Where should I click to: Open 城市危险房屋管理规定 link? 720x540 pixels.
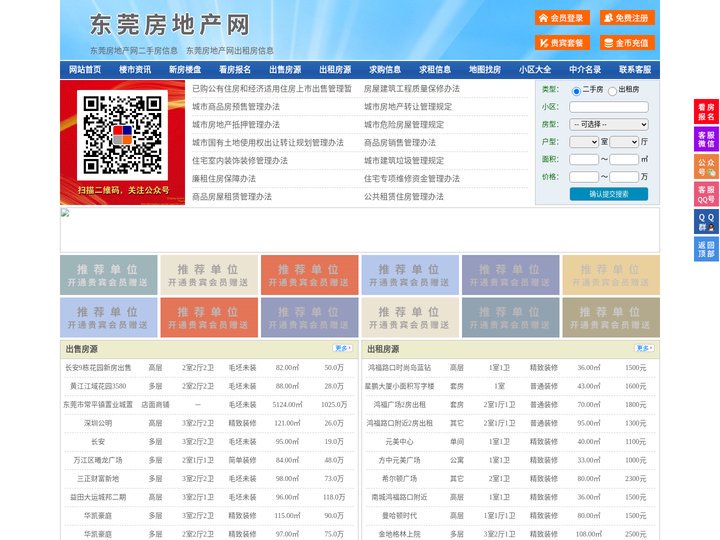[x=404, y=124]
